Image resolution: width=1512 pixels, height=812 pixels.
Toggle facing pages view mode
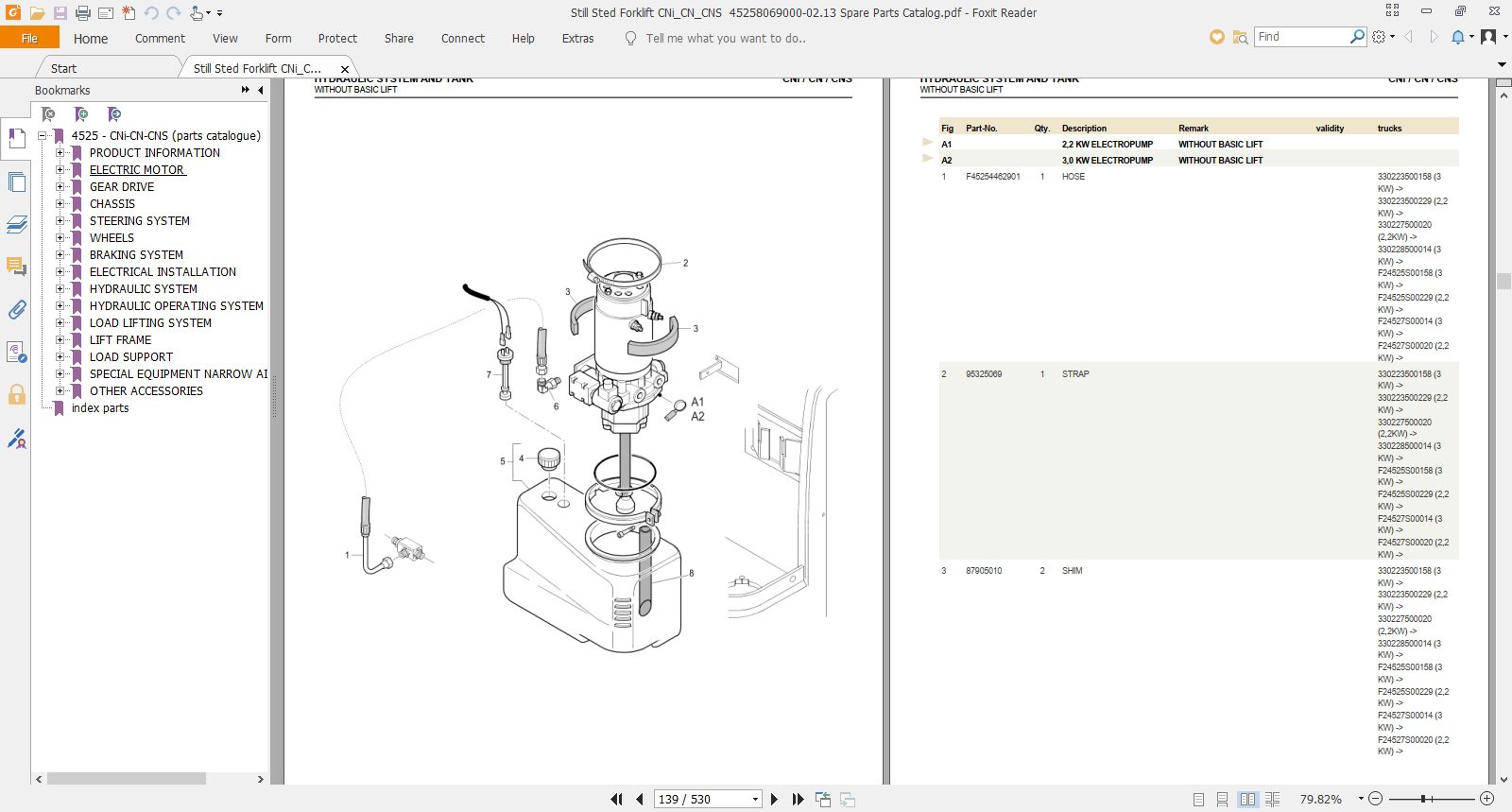point(1248,799)
